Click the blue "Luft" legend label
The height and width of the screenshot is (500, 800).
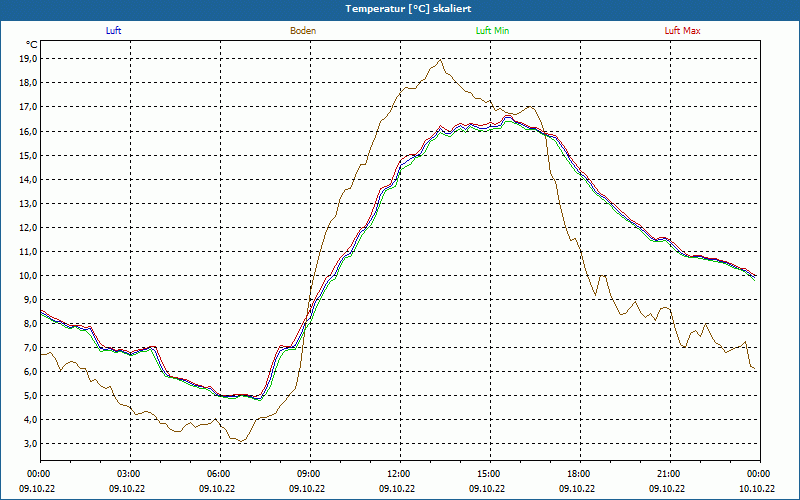pyautogui.click(x=113, y=31)
